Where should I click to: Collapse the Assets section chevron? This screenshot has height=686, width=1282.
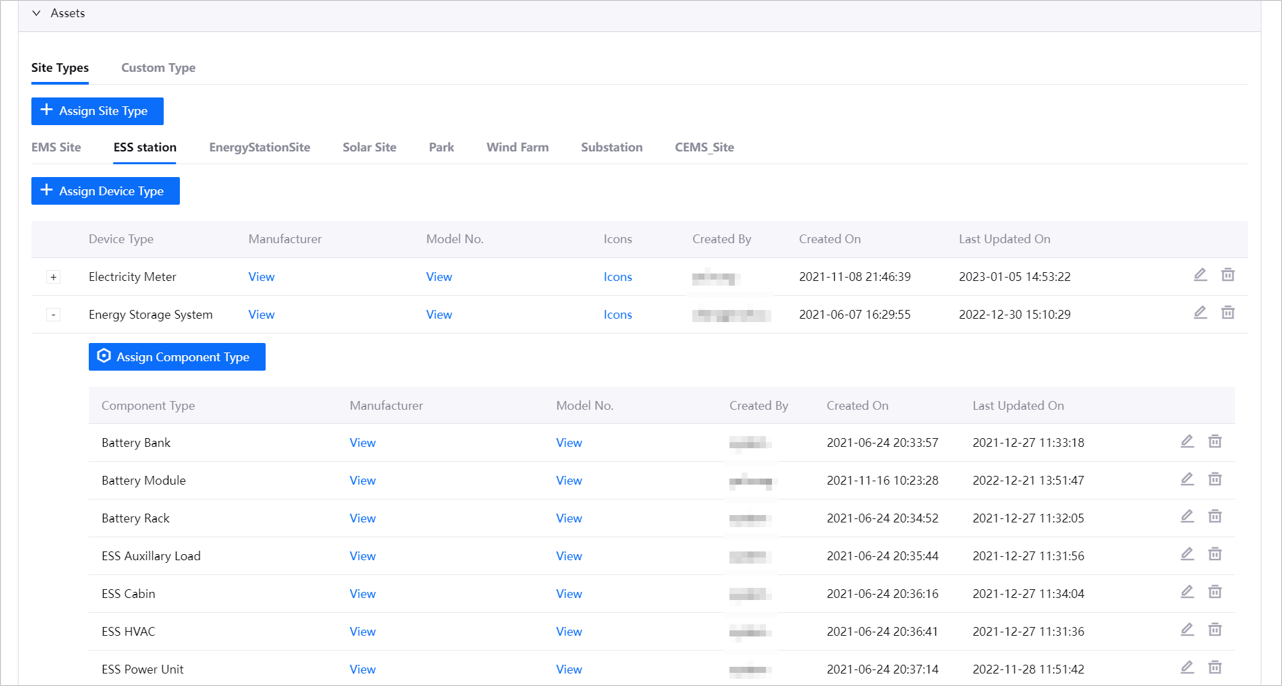[x=37, y=14]
